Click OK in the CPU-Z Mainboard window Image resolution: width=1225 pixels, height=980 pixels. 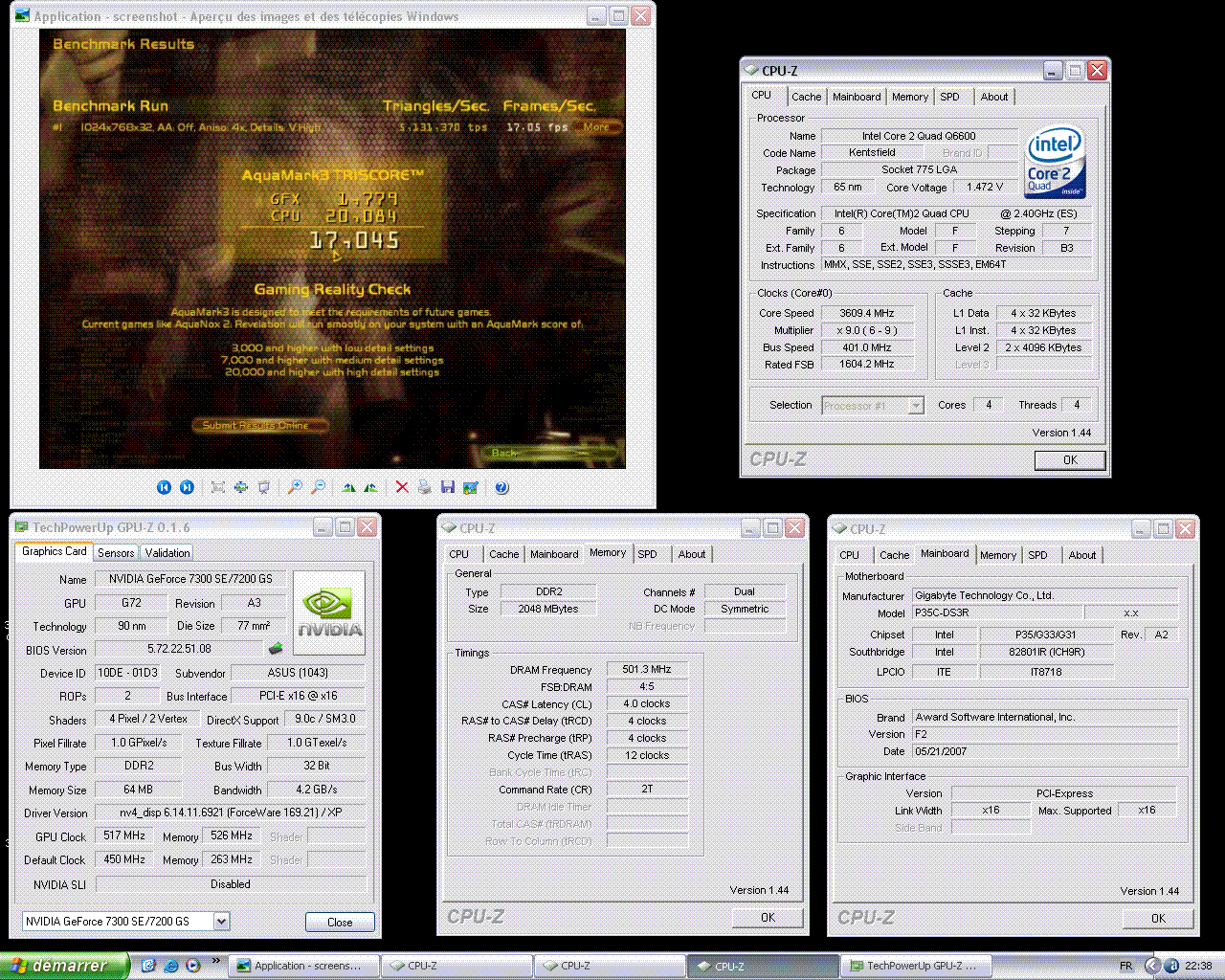1158,919
